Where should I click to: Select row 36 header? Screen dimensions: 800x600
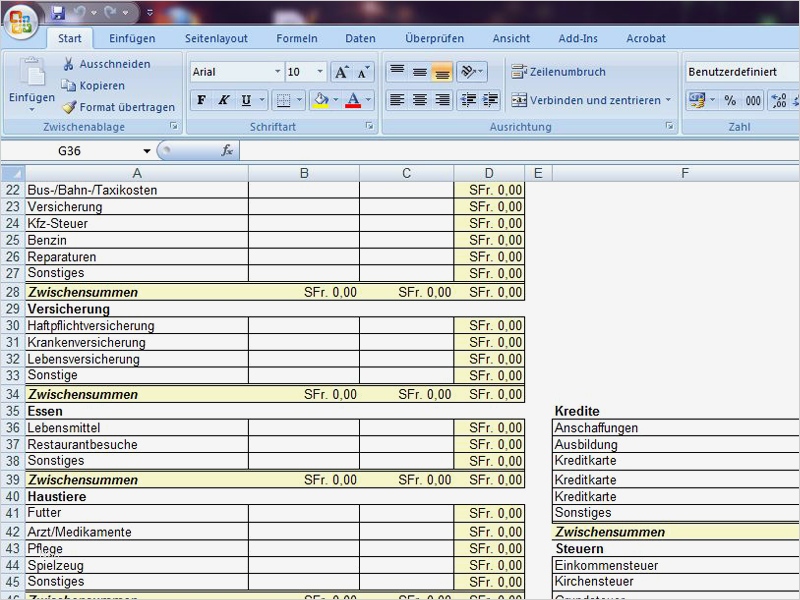13,428
